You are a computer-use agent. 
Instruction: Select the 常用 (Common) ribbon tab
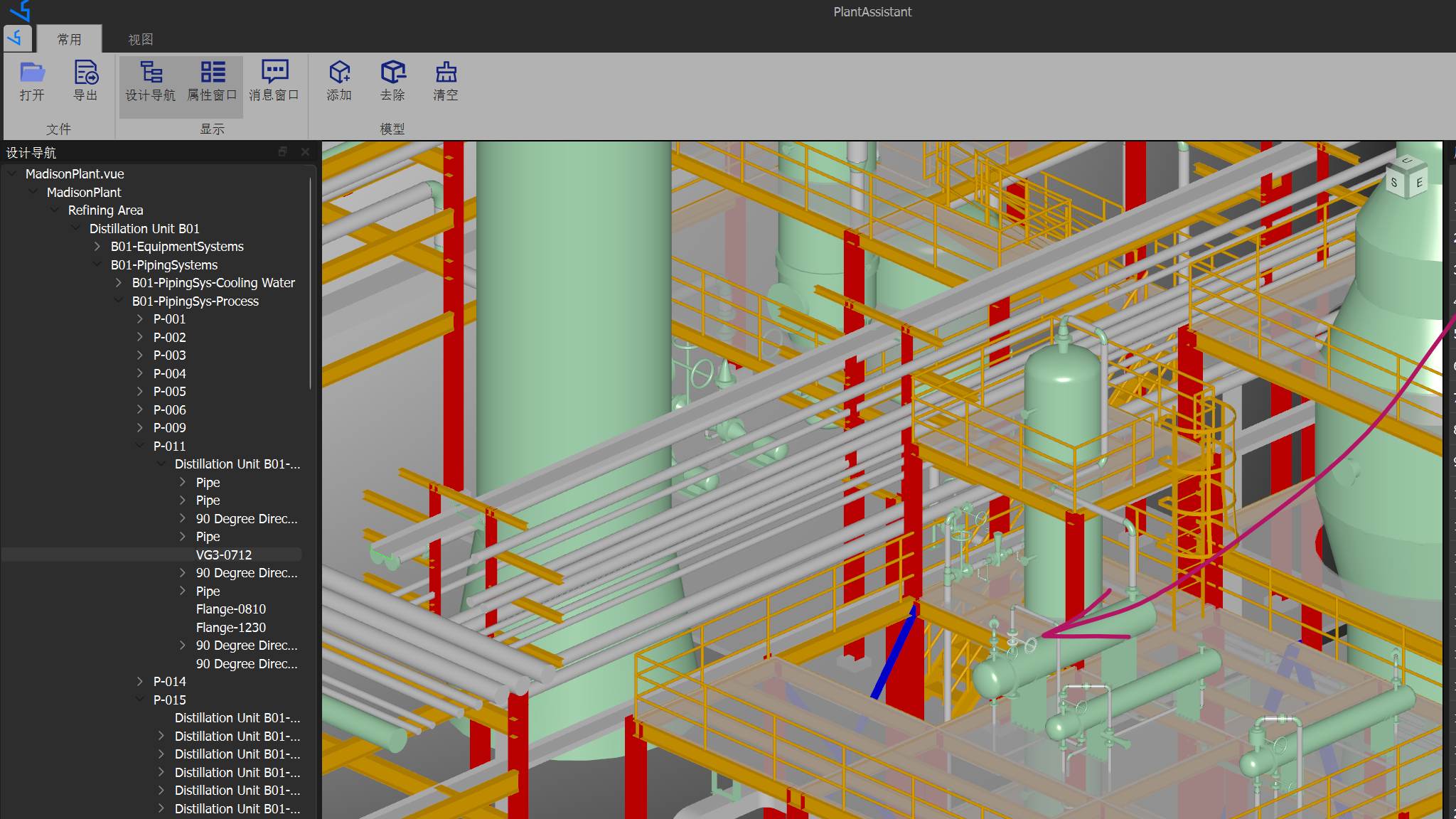coord(69,39)
